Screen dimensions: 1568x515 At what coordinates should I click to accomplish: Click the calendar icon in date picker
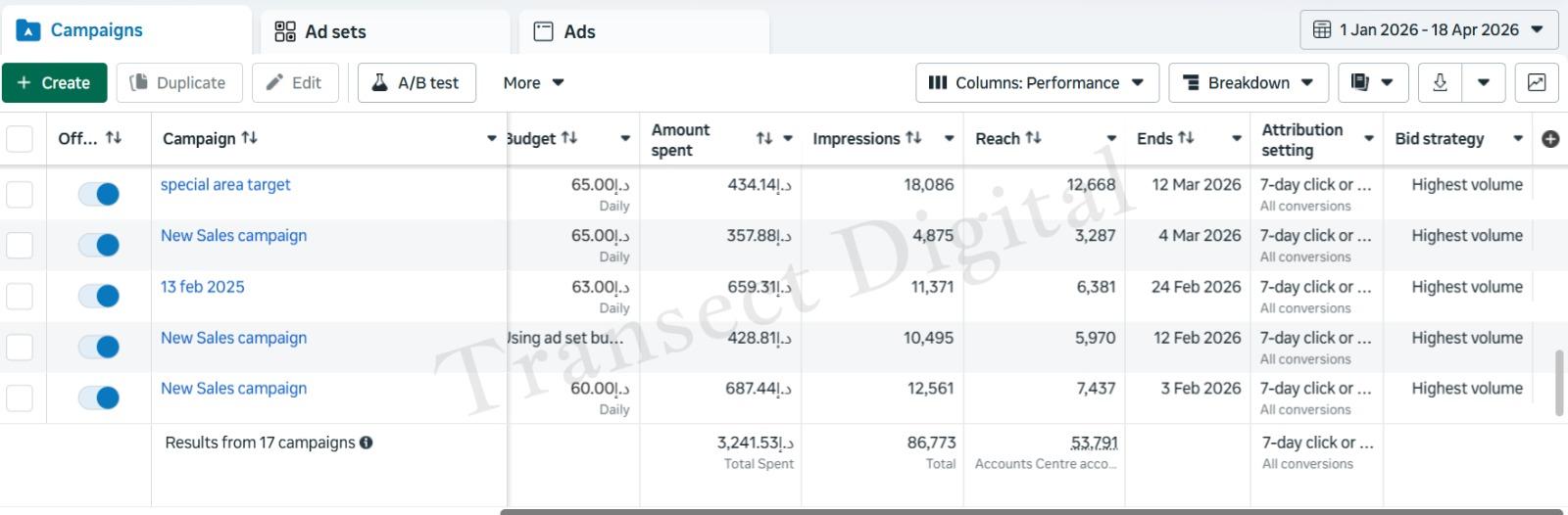1322,29
